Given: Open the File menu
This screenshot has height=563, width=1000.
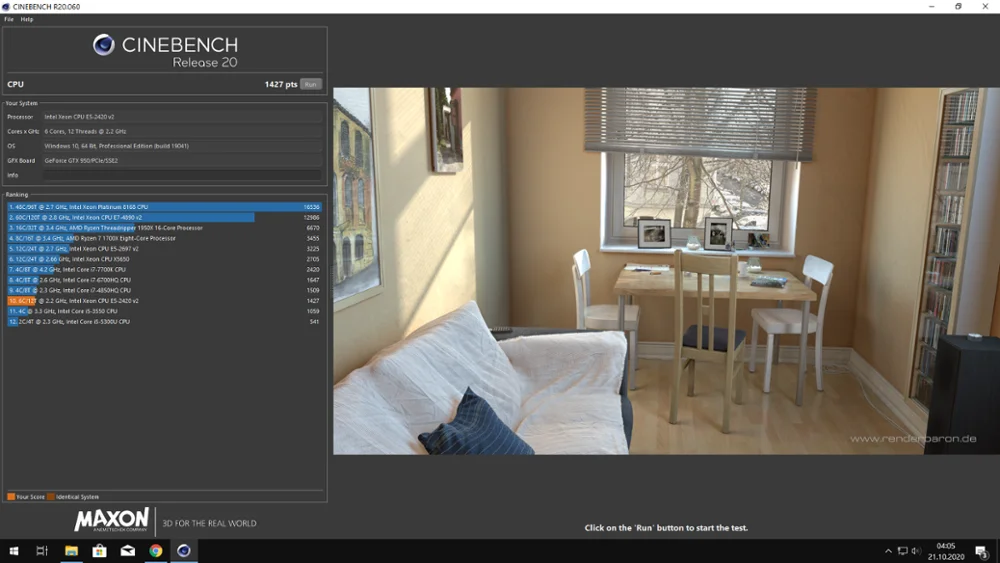Looking at the screenshot, I should click(9, 19).
